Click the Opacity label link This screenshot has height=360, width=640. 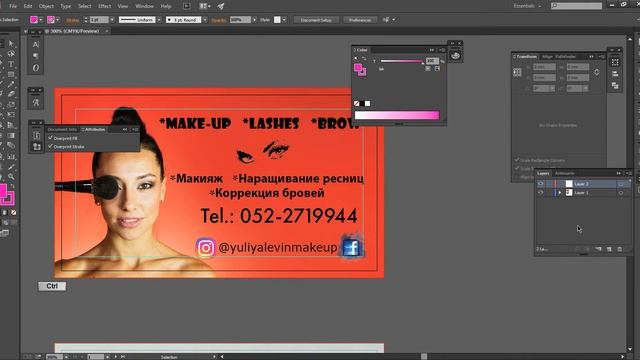tap(219, 20)
